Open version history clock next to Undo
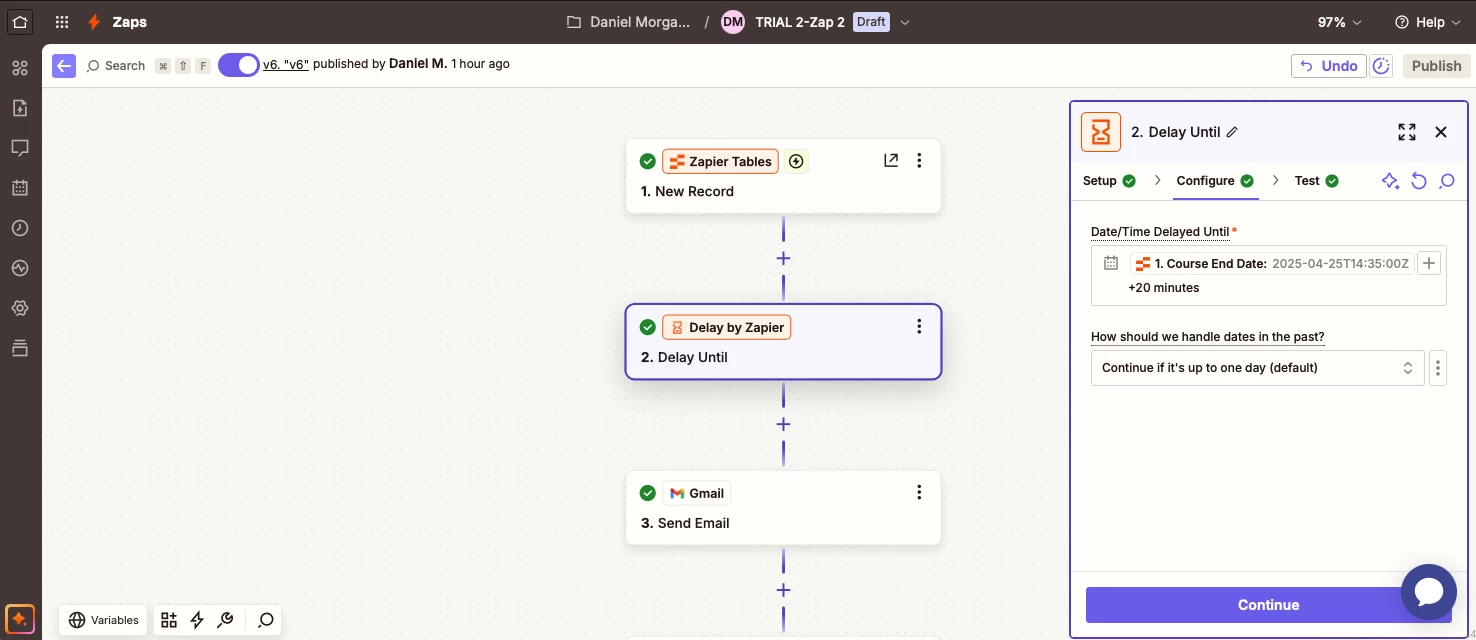This screenshot has width=1476, height=640. coord(1381,66)
